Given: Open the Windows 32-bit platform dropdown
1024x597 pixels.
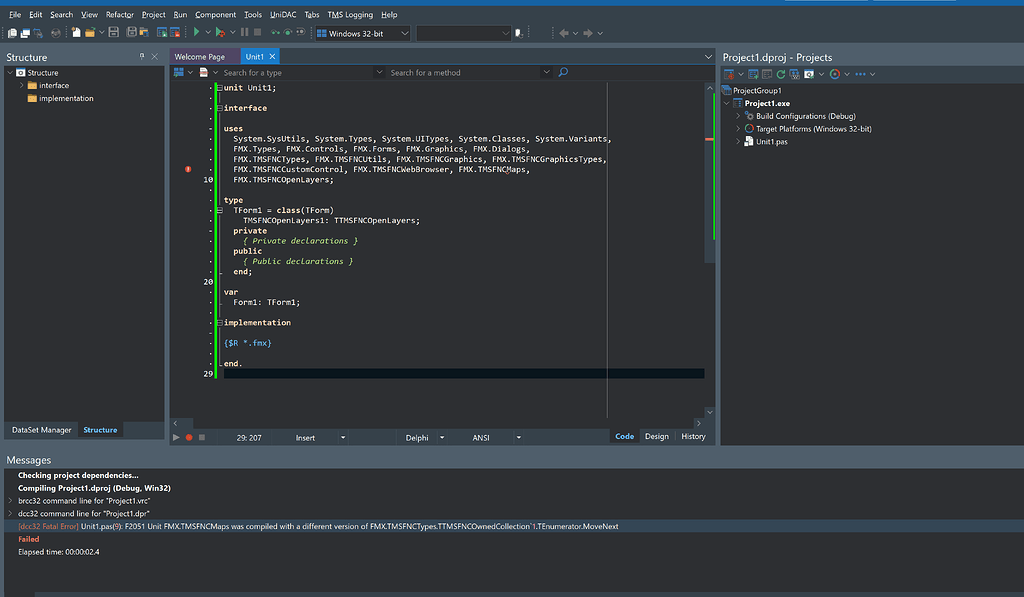Looking at the screenshot, I should point(363,33).
